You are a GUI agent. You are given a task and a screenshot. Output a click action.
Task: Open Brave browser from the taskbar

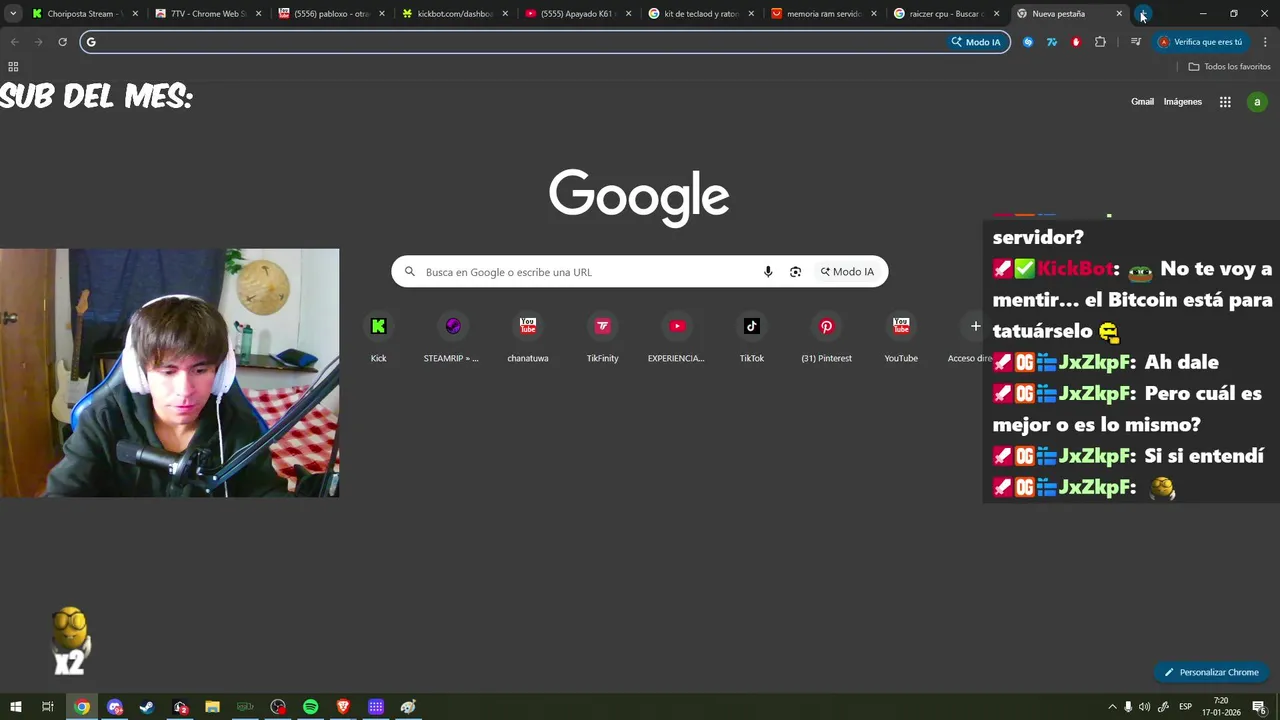click(343, 707)
